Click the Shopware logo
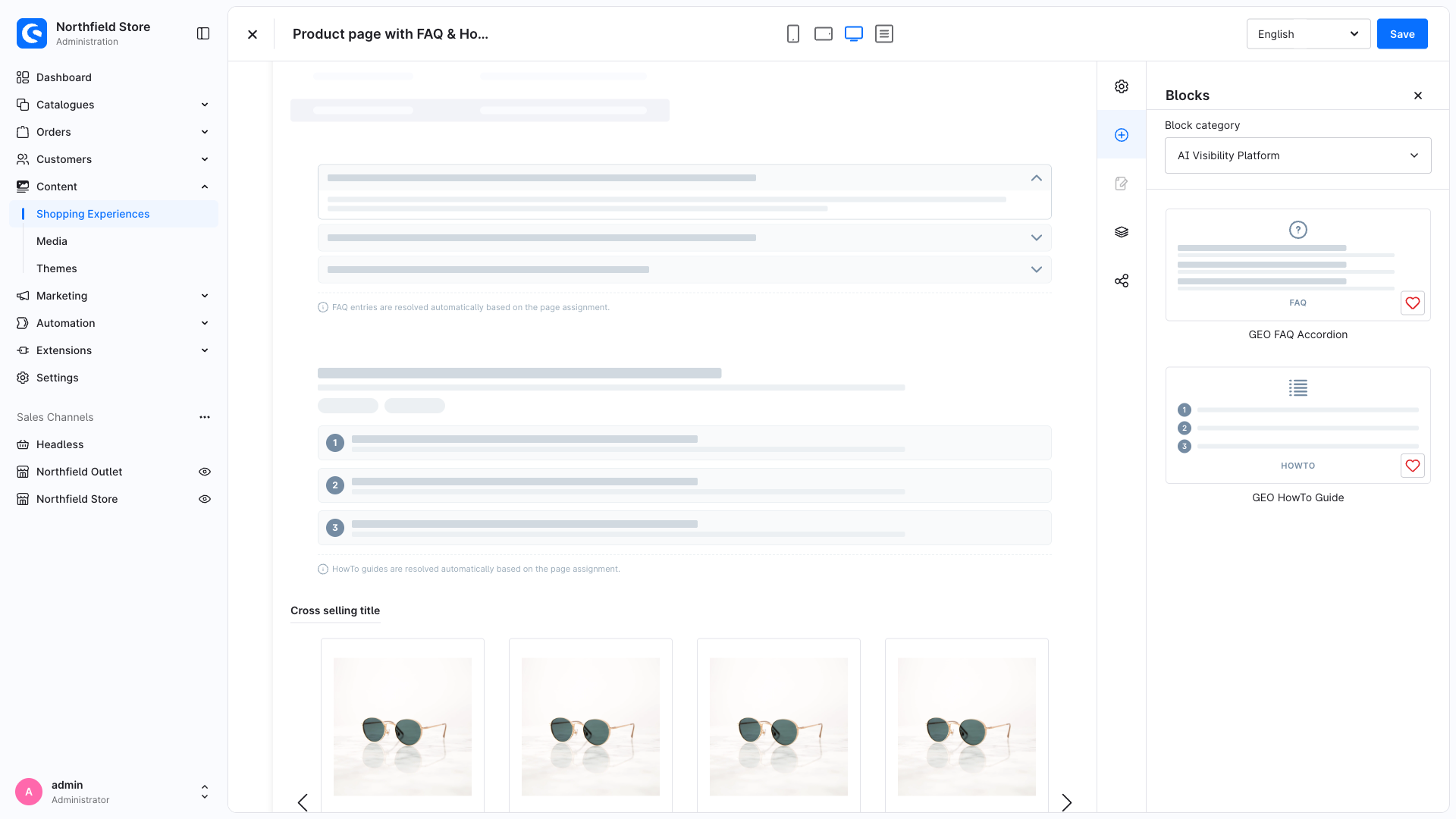This screenshot has height=819, width=1456. coord(32,33)
